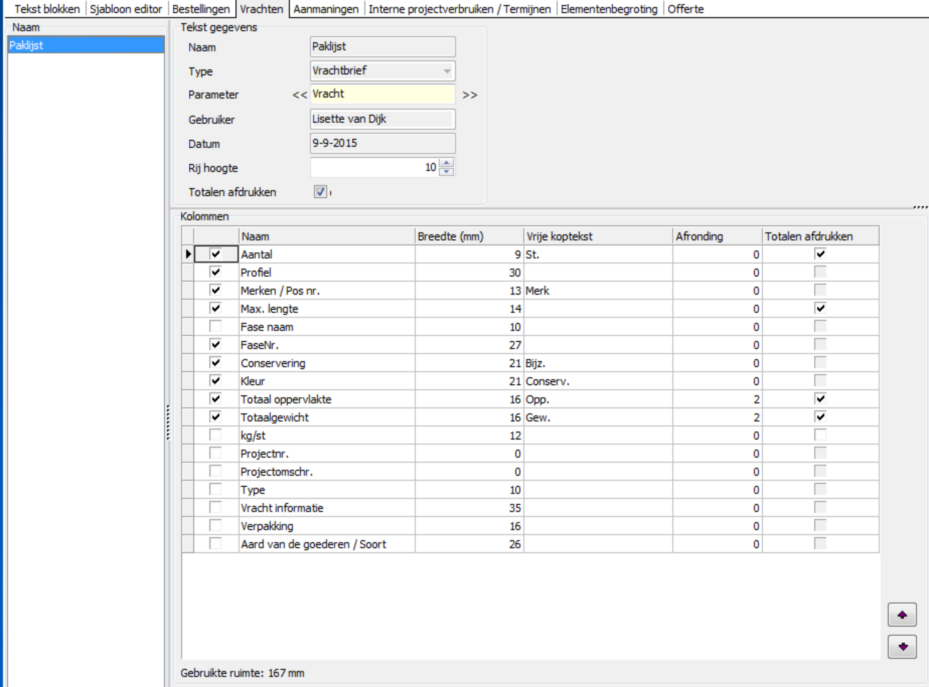Move selected column down with arrow button
The width and height of the screenshot is (929, 687).
click(902, 646)
